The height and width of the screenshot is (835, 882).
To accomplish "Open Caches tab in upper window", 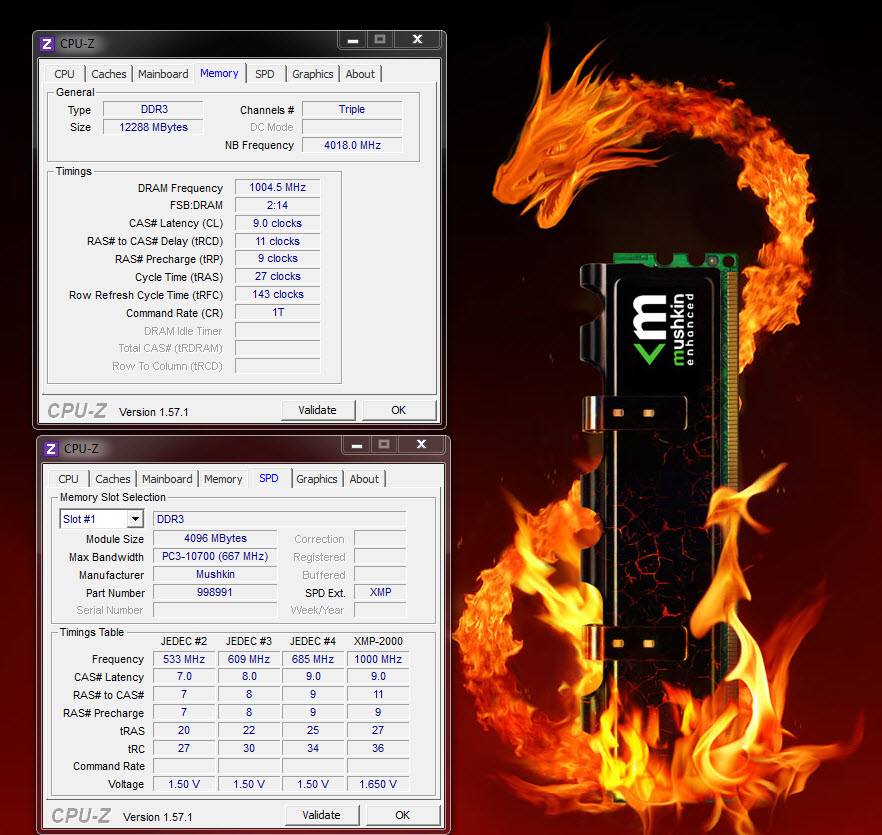I will coord(109,74).
